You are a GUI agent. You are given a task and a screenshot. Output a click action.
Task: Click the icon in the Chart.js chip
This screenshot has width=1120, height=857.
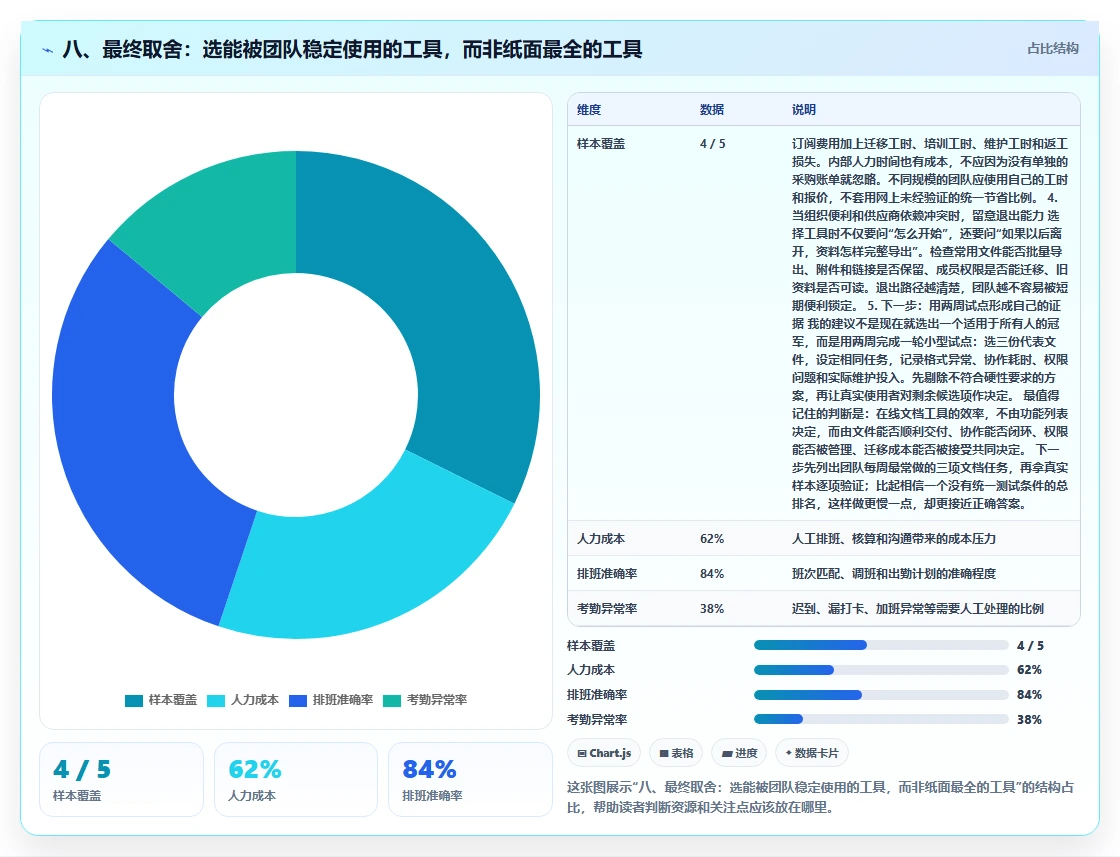[581, 753]
